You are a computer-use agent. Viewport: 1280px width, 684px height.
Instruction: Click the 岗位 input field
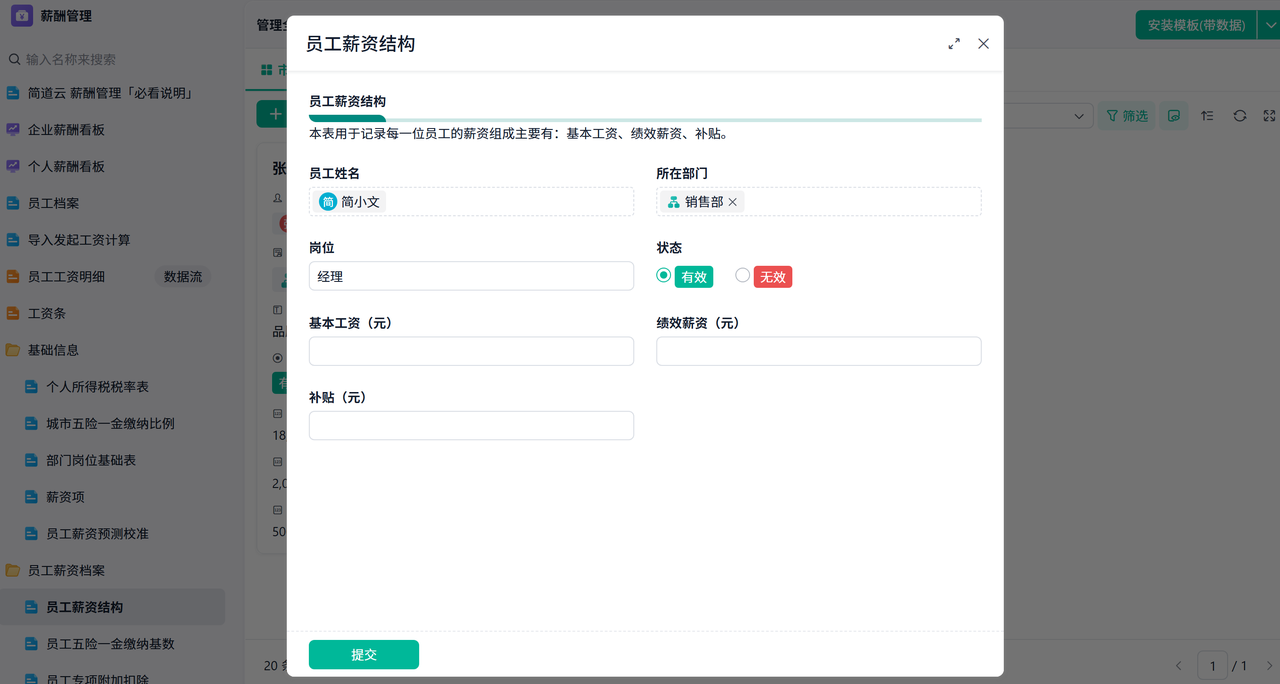coord(471,276)
